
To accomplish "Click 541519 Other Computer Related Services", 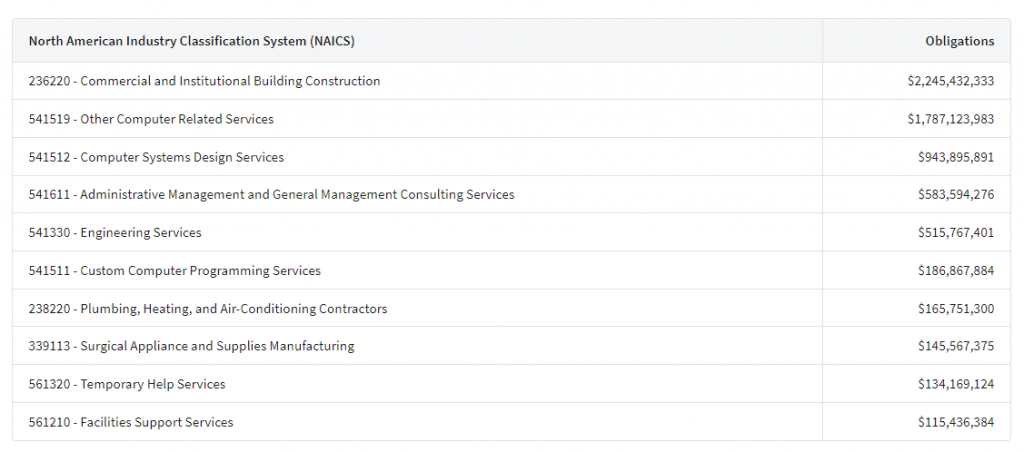I will tap(151, 119).
